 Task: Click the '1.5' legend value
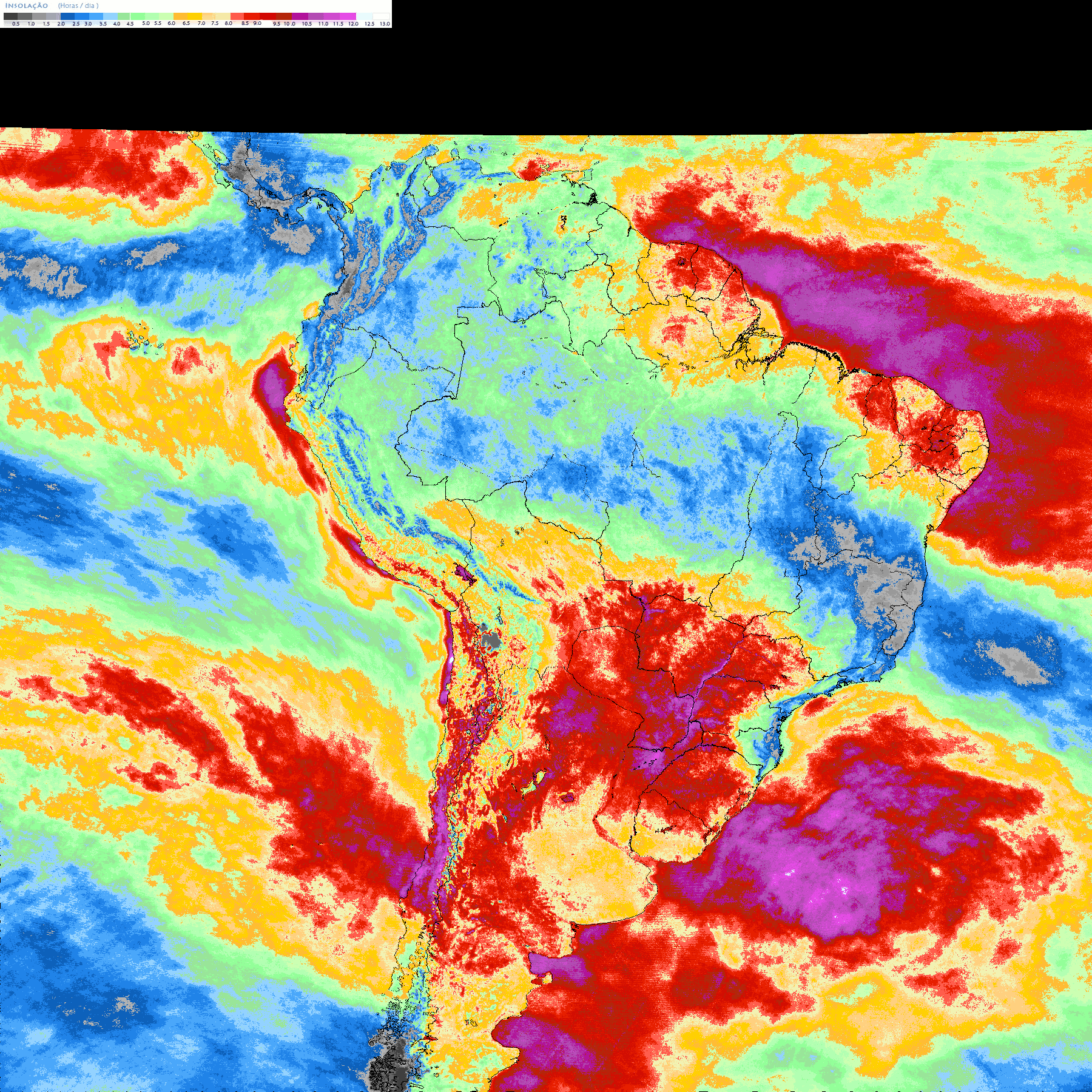[46, 24]
